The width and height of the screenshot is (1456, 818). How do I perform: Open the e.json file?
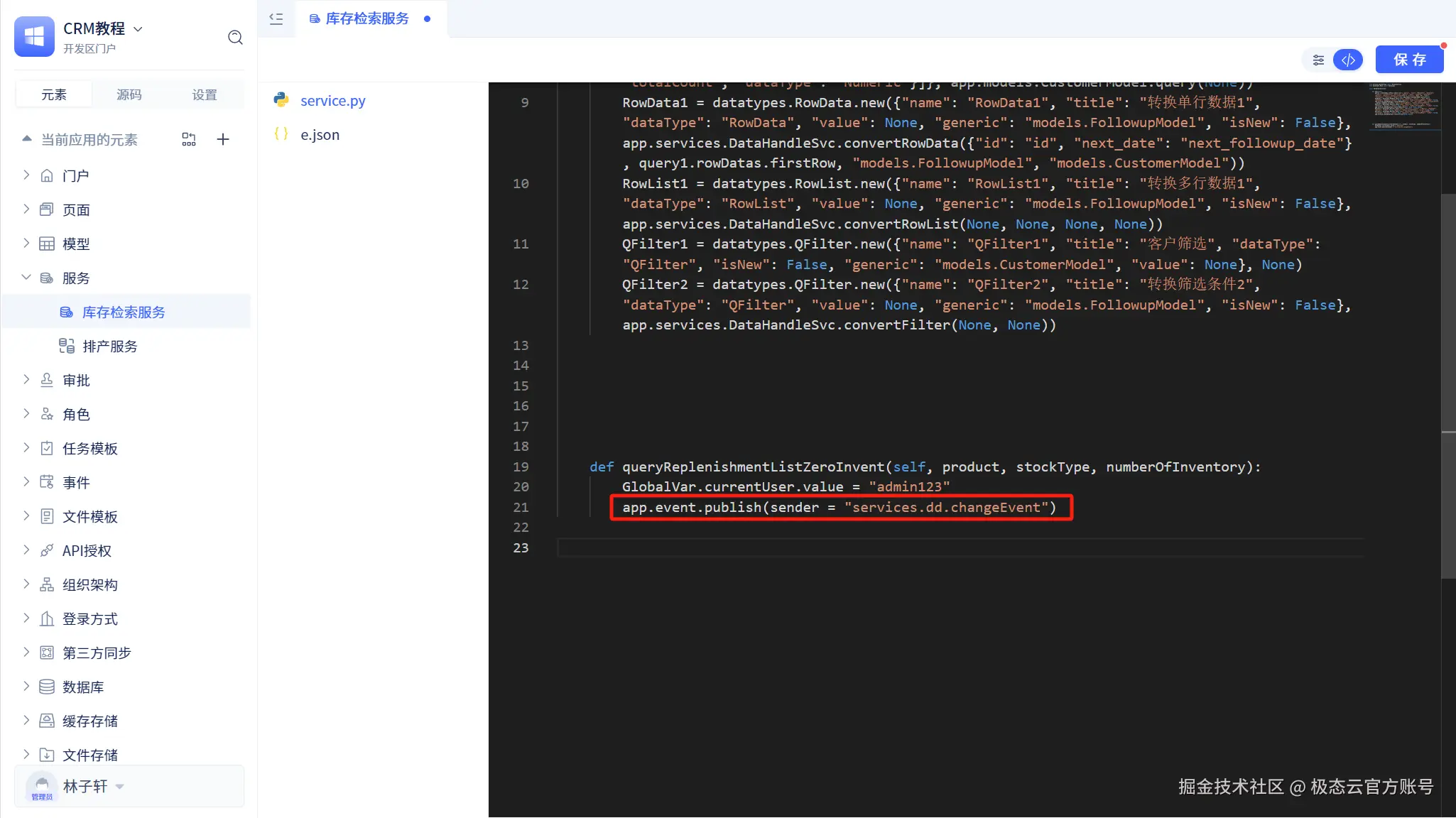click(320, 135)
